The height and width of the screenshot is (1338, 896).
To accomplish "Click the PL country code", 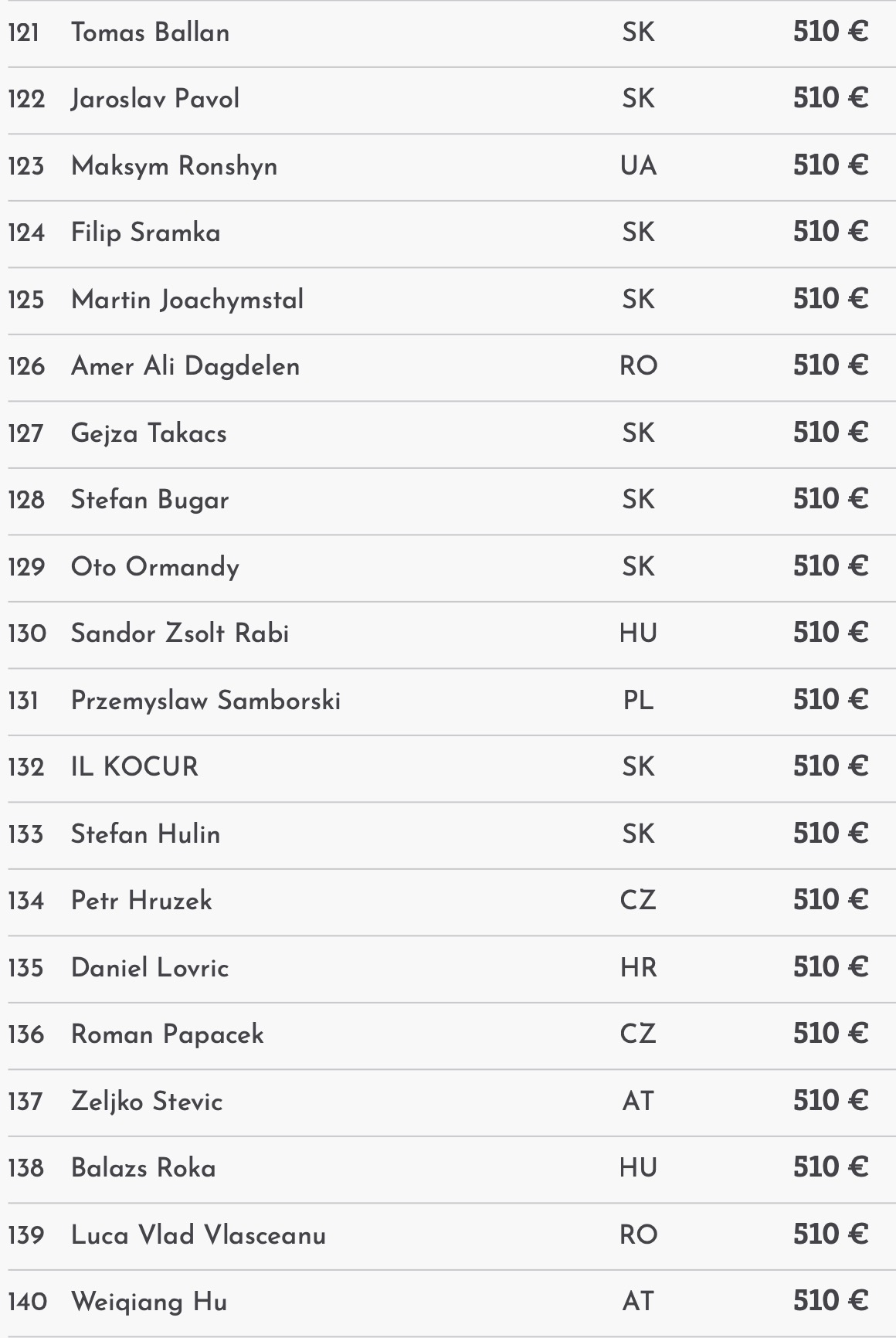I will 638,701.
